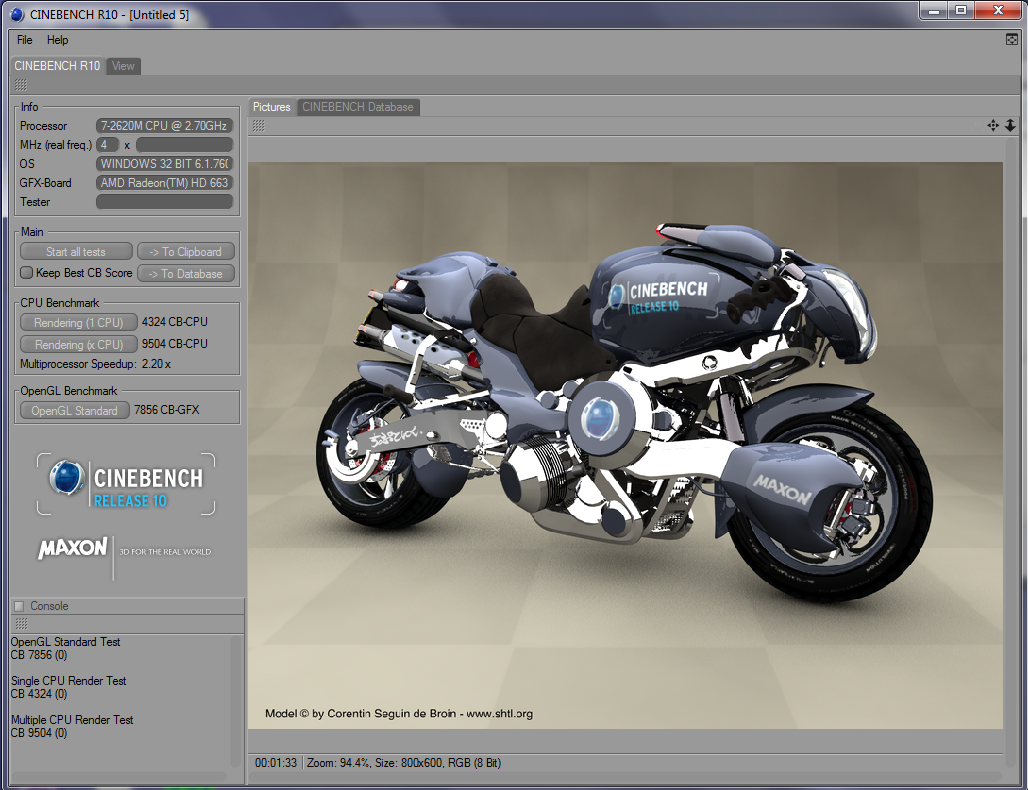Click the MAXON logo in left panel
1028x790 pixels.
pyautogui.click(x=73, y=548)
